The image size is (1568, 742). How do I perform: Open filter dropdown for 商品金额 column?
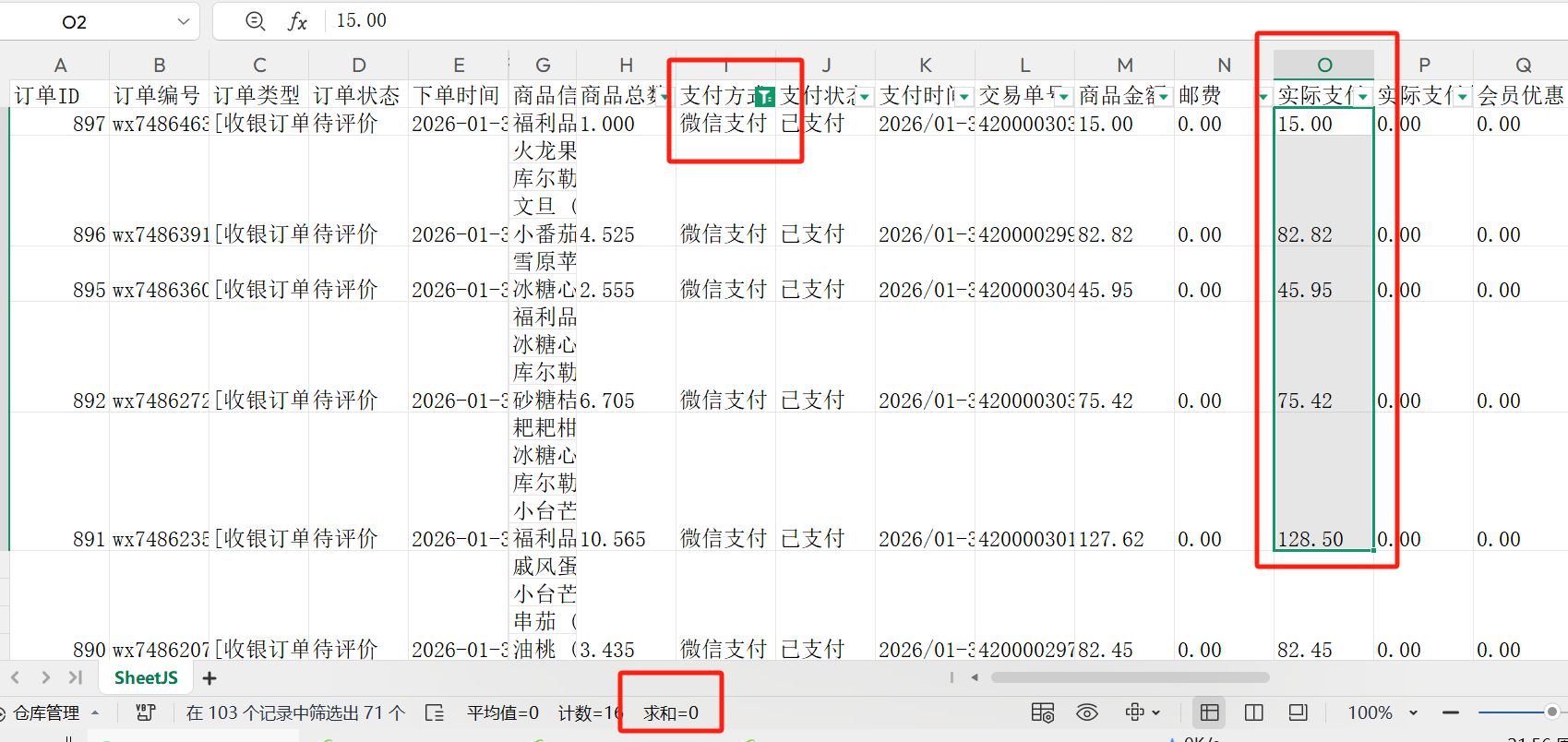(x=1163, y=97)
